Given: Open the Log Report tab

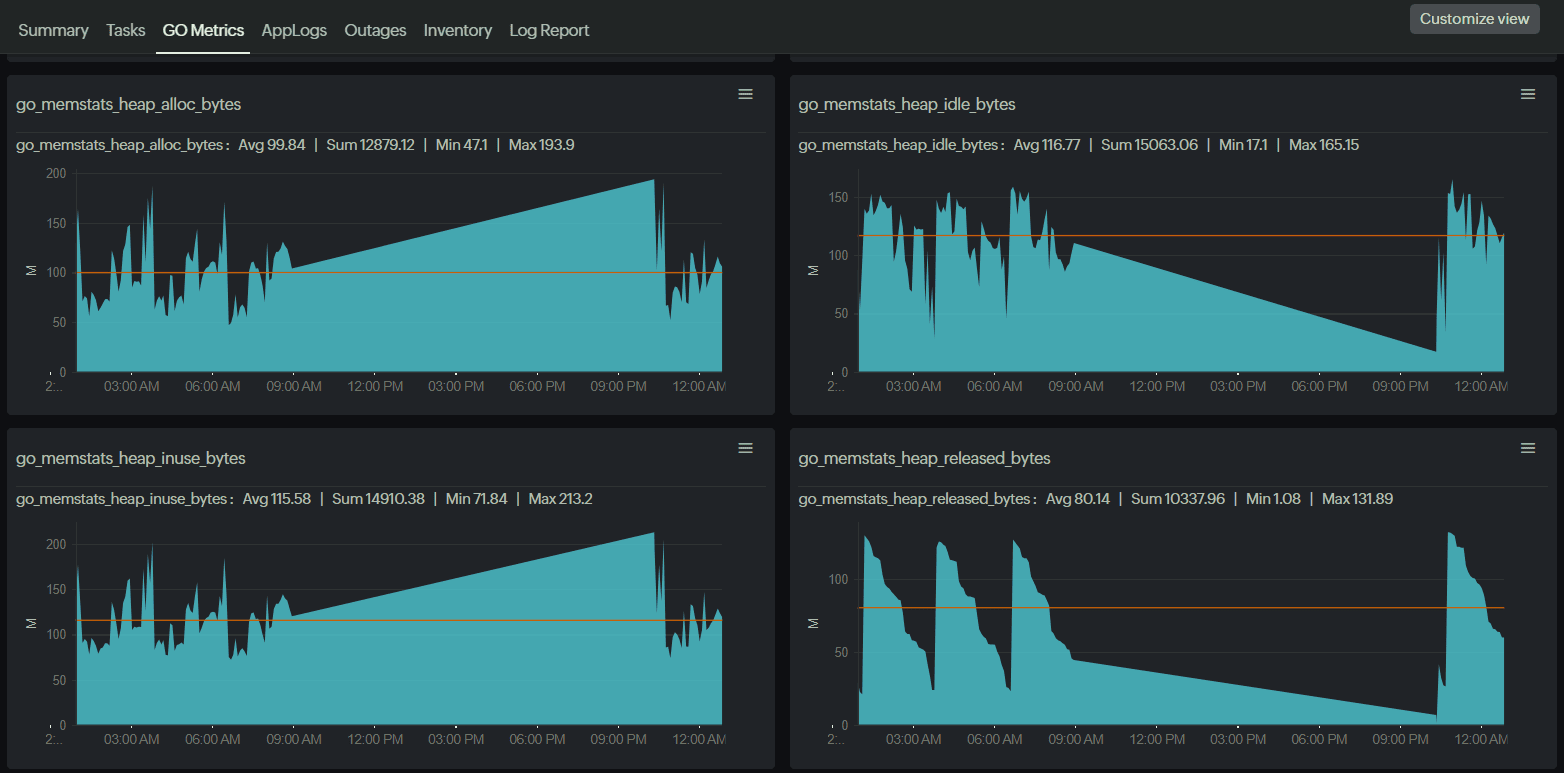Looking at the screenshot, I should point(549,30).
